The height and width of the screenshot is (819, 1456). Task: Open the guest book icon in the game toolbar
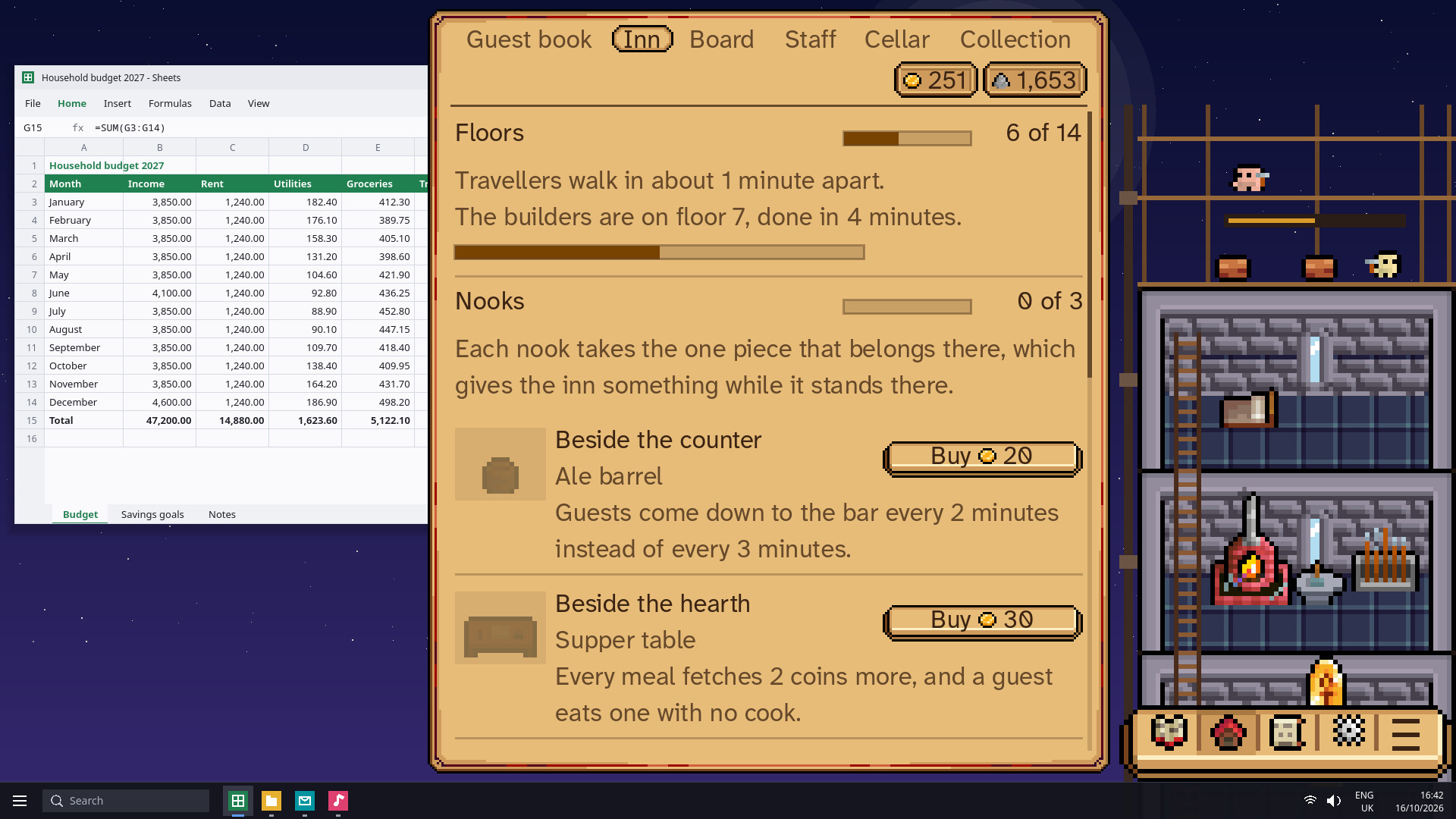point(1169,733)
